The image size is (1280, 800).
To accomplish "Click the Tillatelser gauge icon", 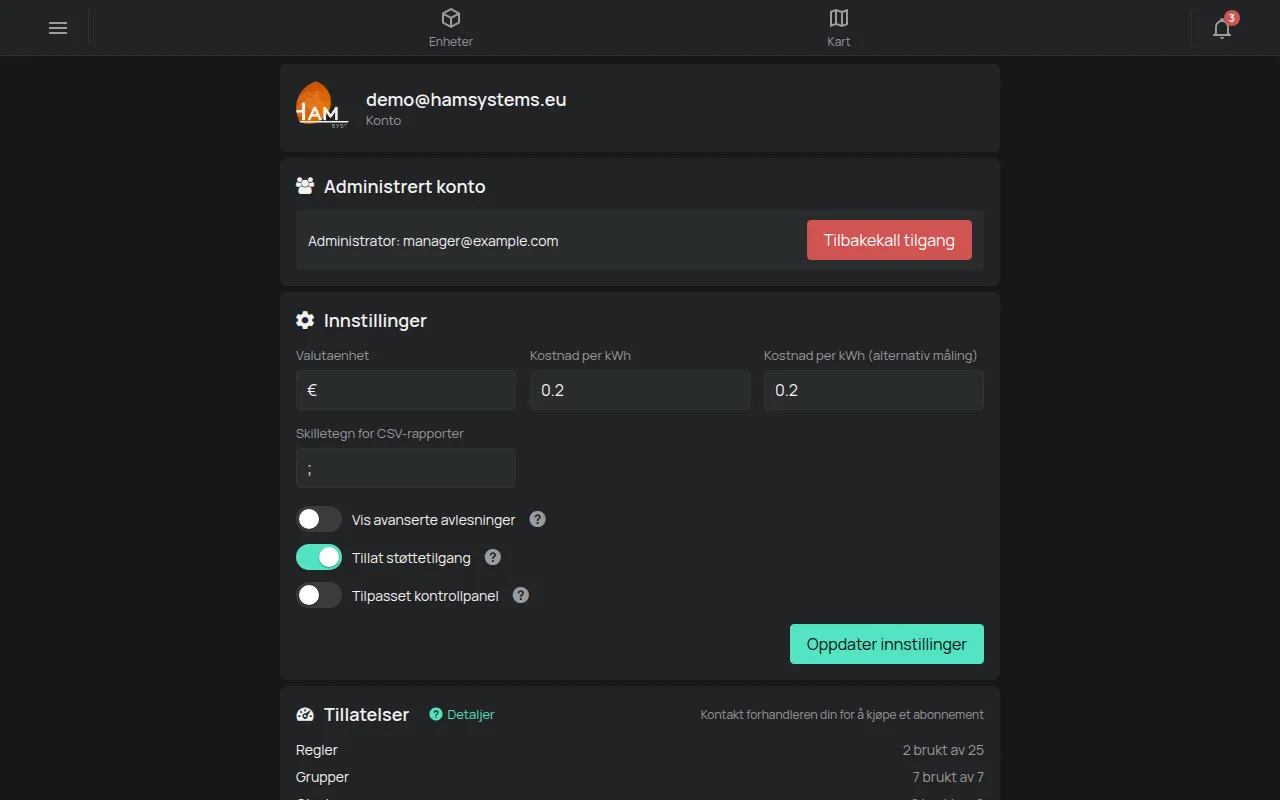I will tap(305, 714).
